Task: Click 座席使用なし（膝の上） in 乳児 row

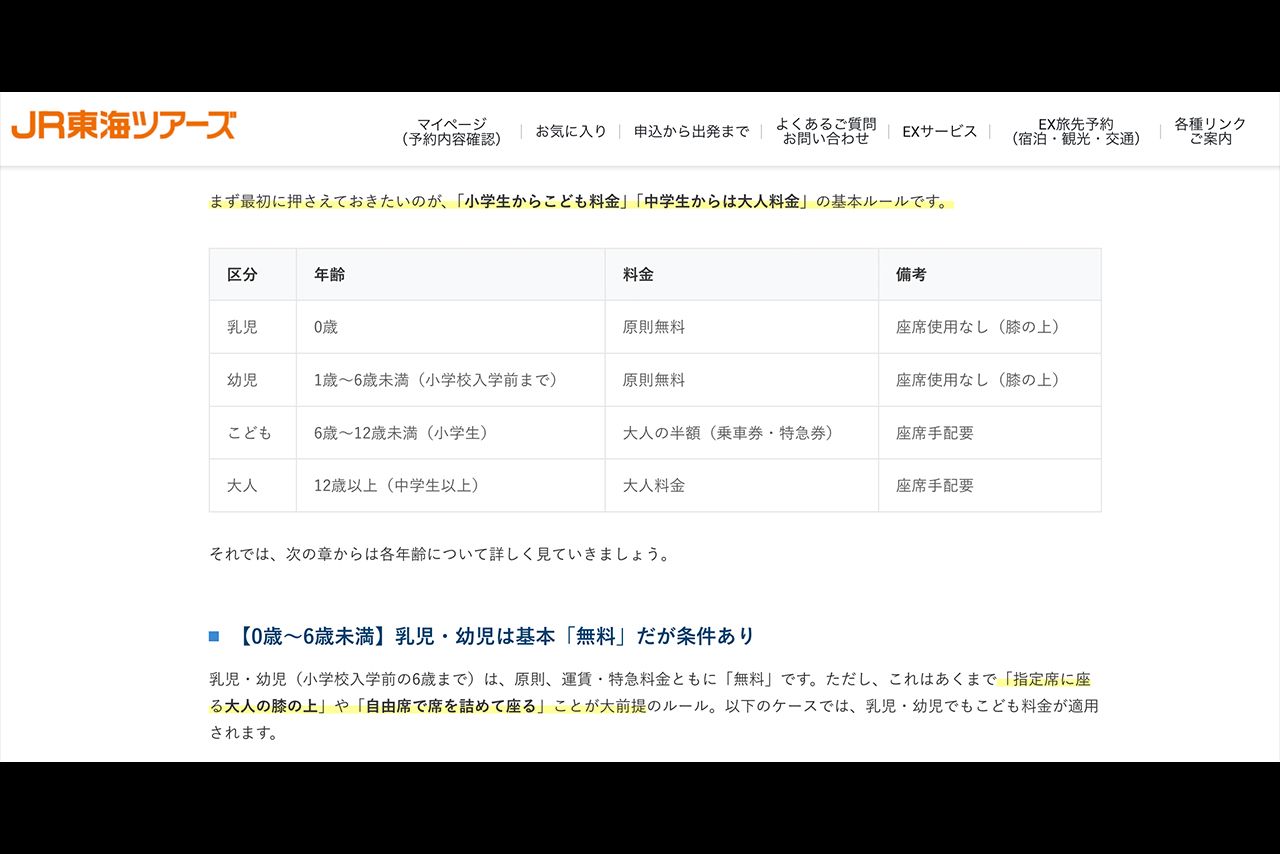Action: (978, 327)
